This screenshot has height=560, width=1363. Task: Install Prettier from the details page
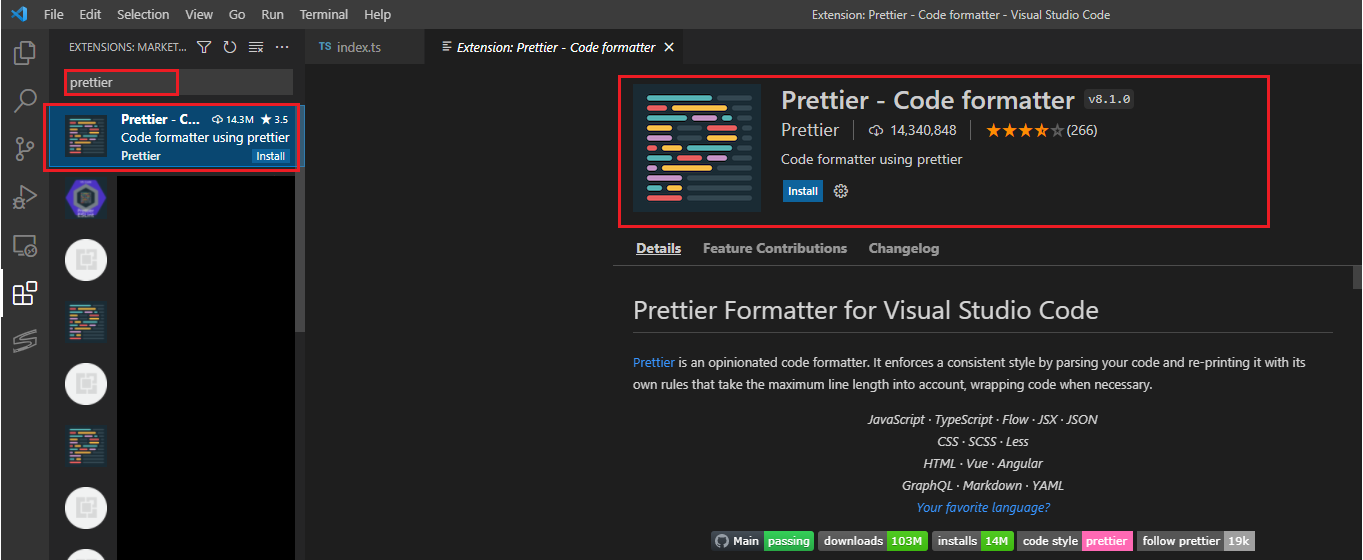(803, 191)
